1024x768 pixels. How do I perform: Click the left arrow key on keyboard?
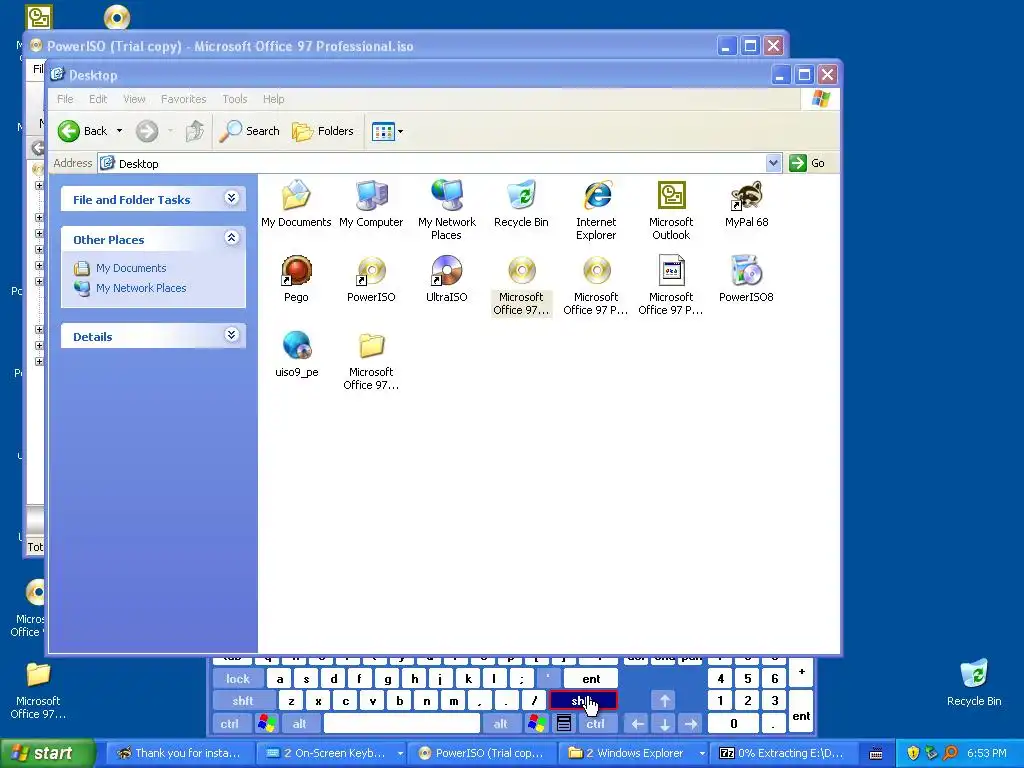coord(637,724)
